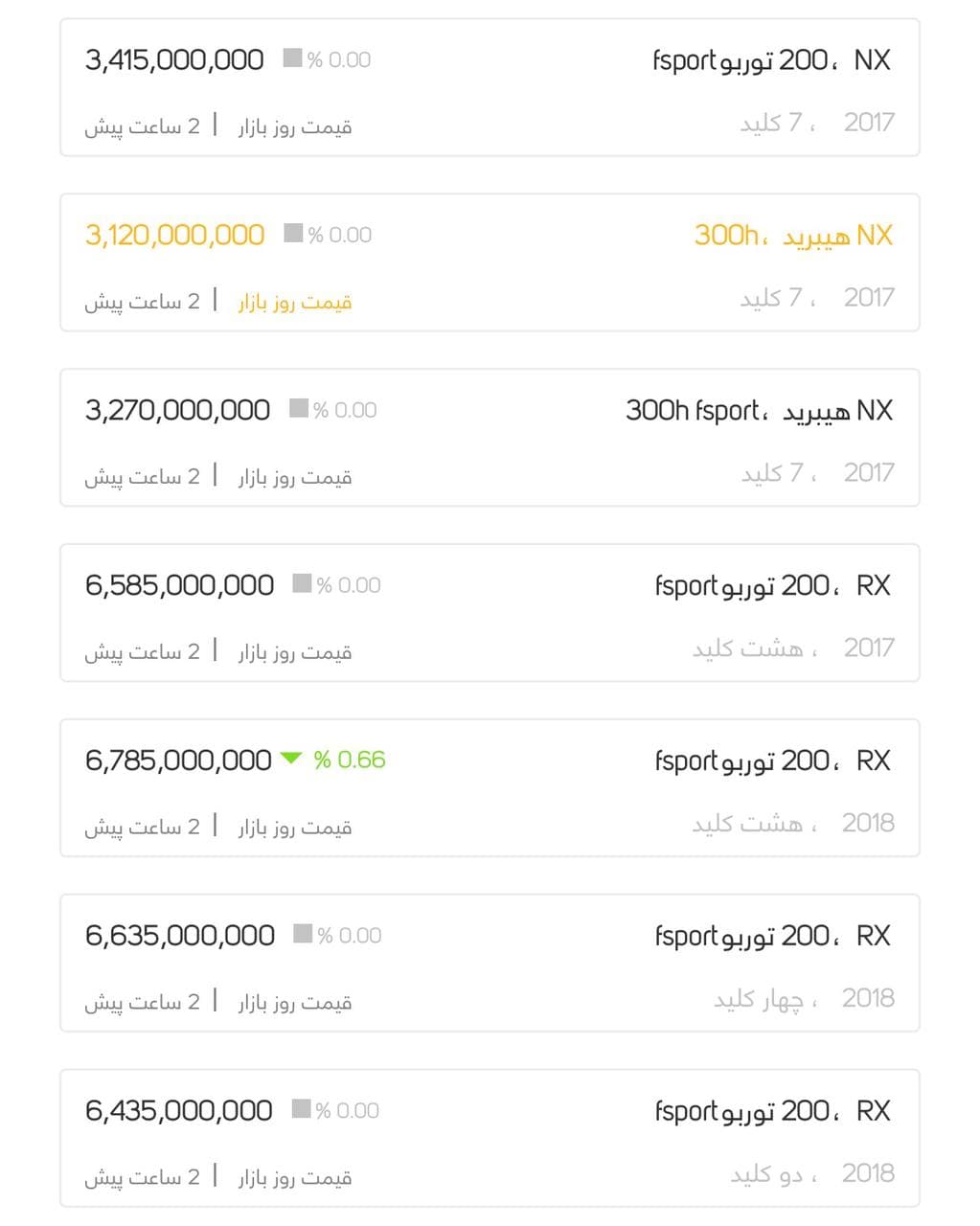
Task: Click gray square indicator next to 3,120,000,000
Action: (293, 234)
